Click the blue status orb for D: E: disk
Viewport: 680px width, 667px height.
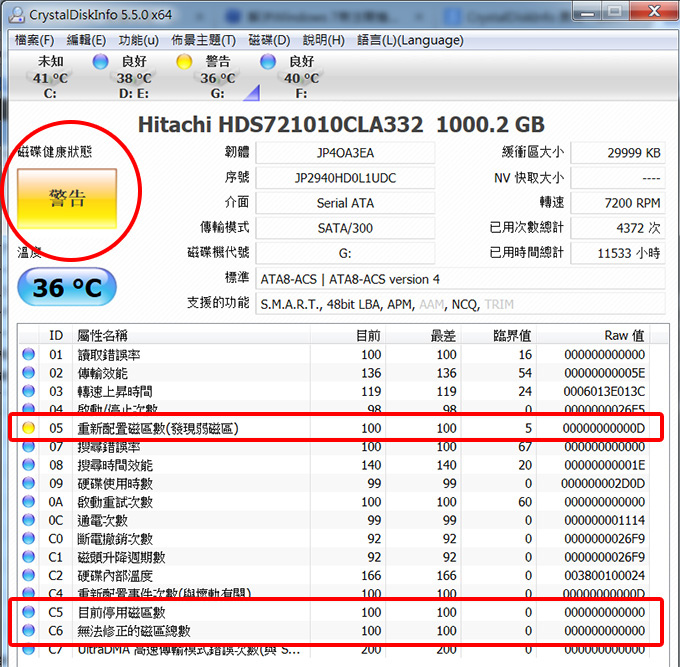101,62
